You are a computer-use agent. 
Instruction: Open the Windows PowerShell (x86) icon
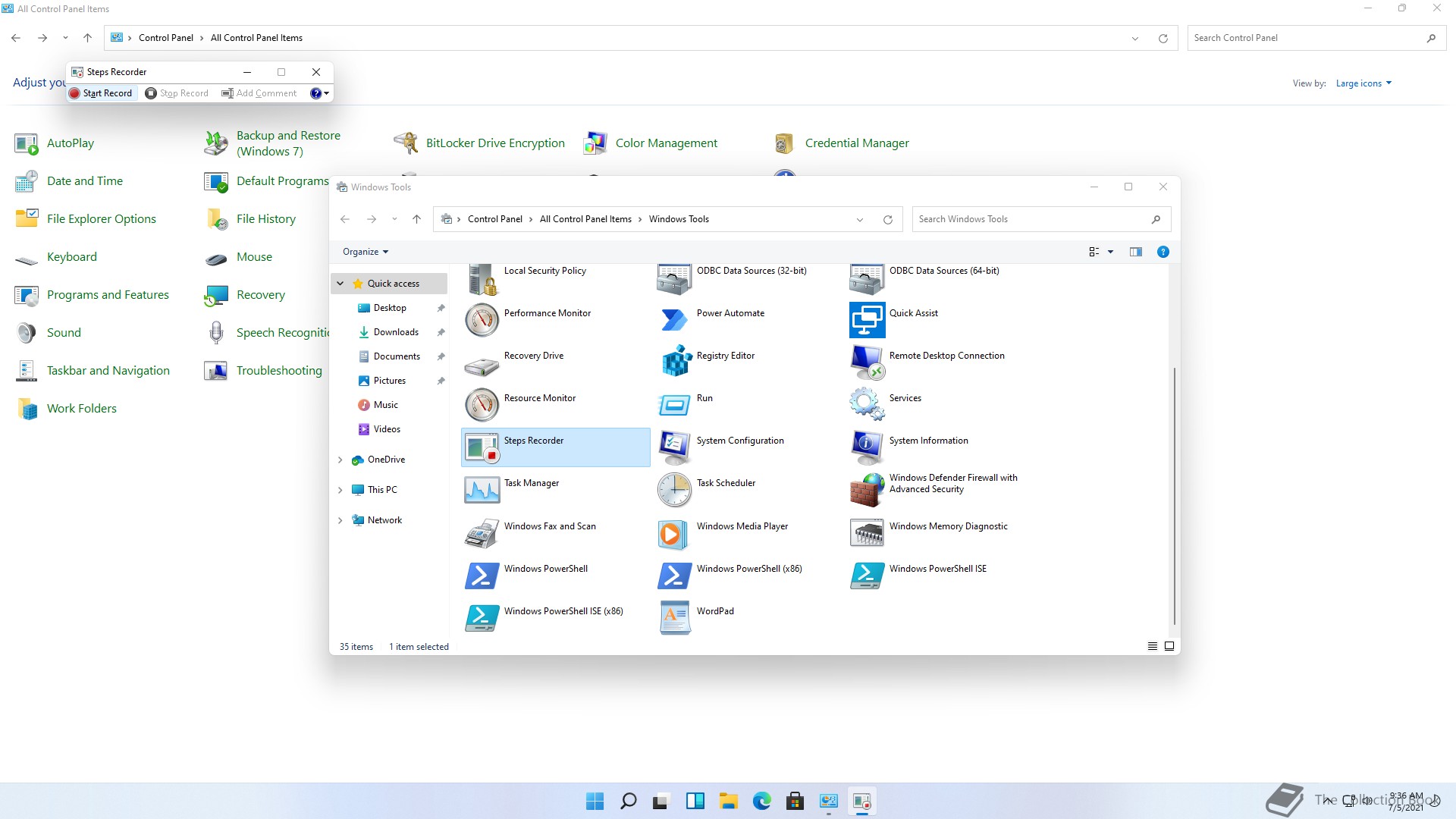pos(674,576)
